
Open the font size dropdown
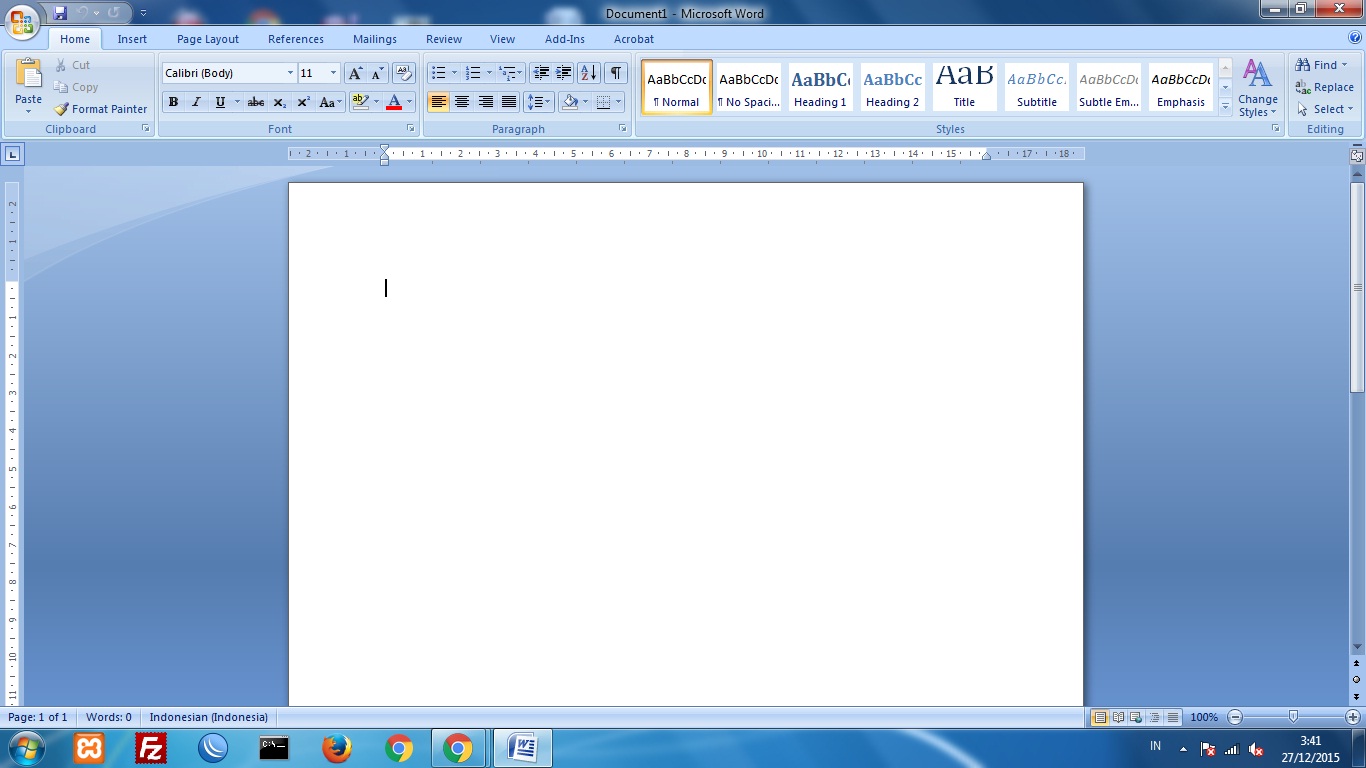click(333, 73)
